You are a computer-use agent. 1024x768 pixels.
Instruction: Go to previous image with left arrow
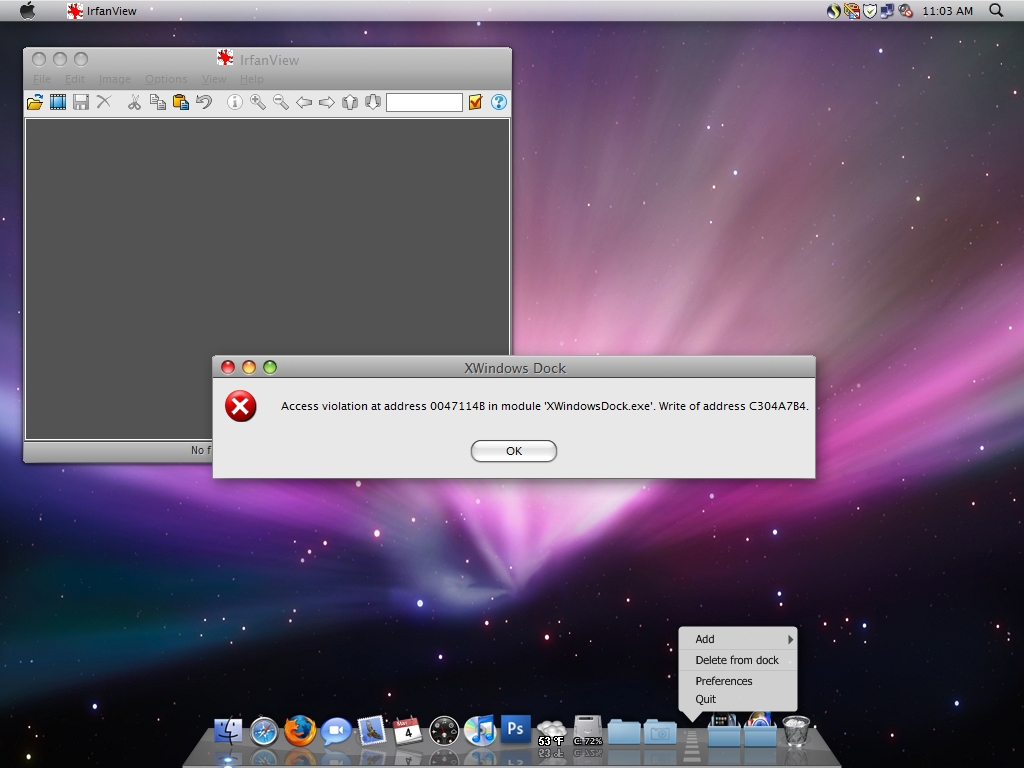pyautogui.click(x=304, y=102)
